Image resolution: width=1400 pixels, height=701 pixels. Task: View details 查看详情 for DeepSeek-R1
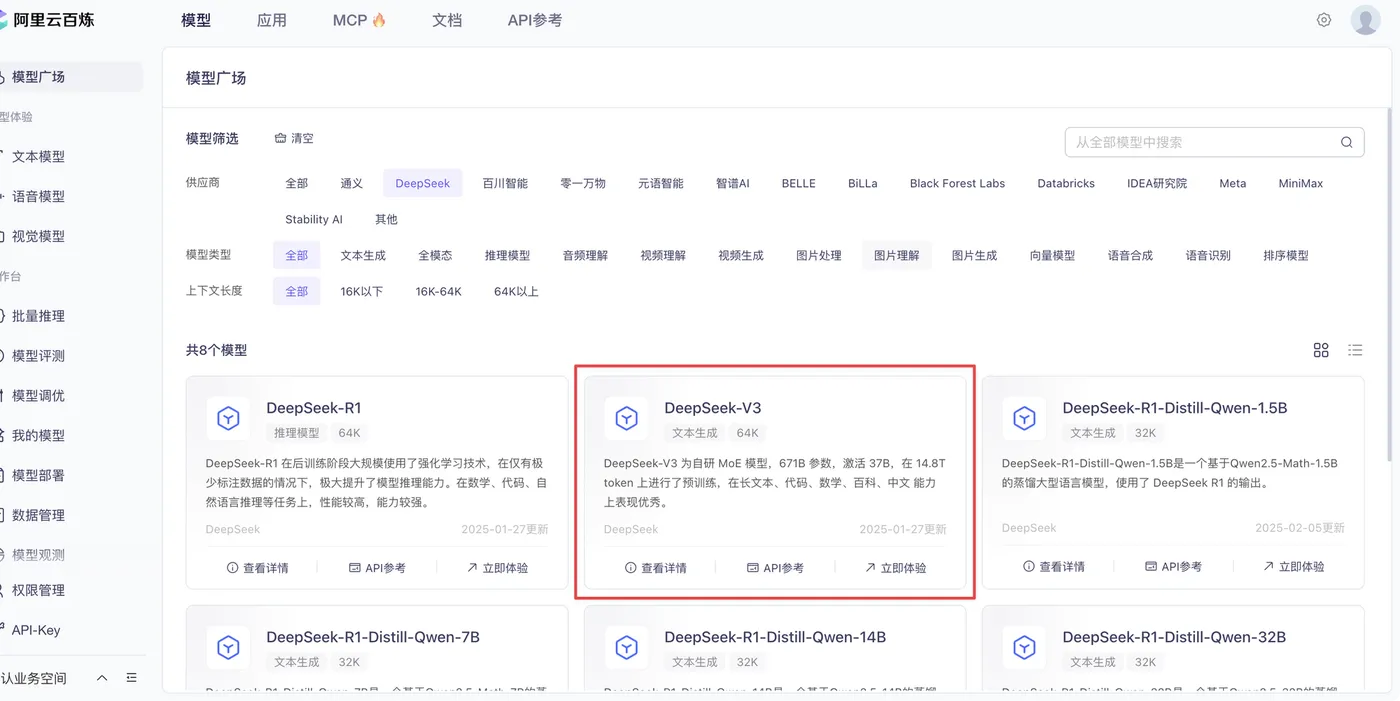[x=258, y=568]
